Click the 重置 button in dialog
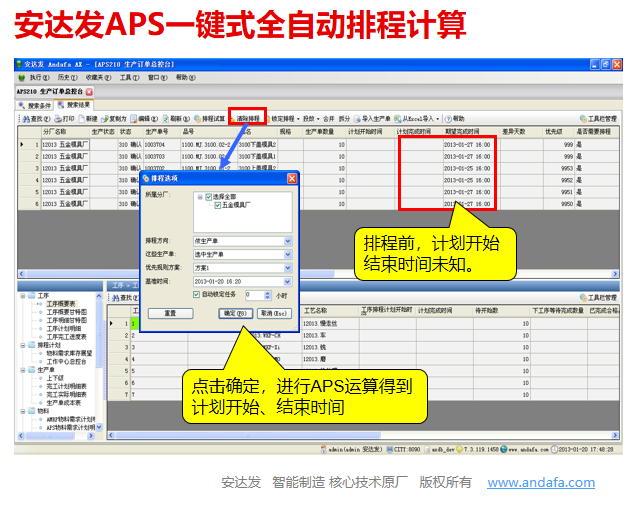 170,313
